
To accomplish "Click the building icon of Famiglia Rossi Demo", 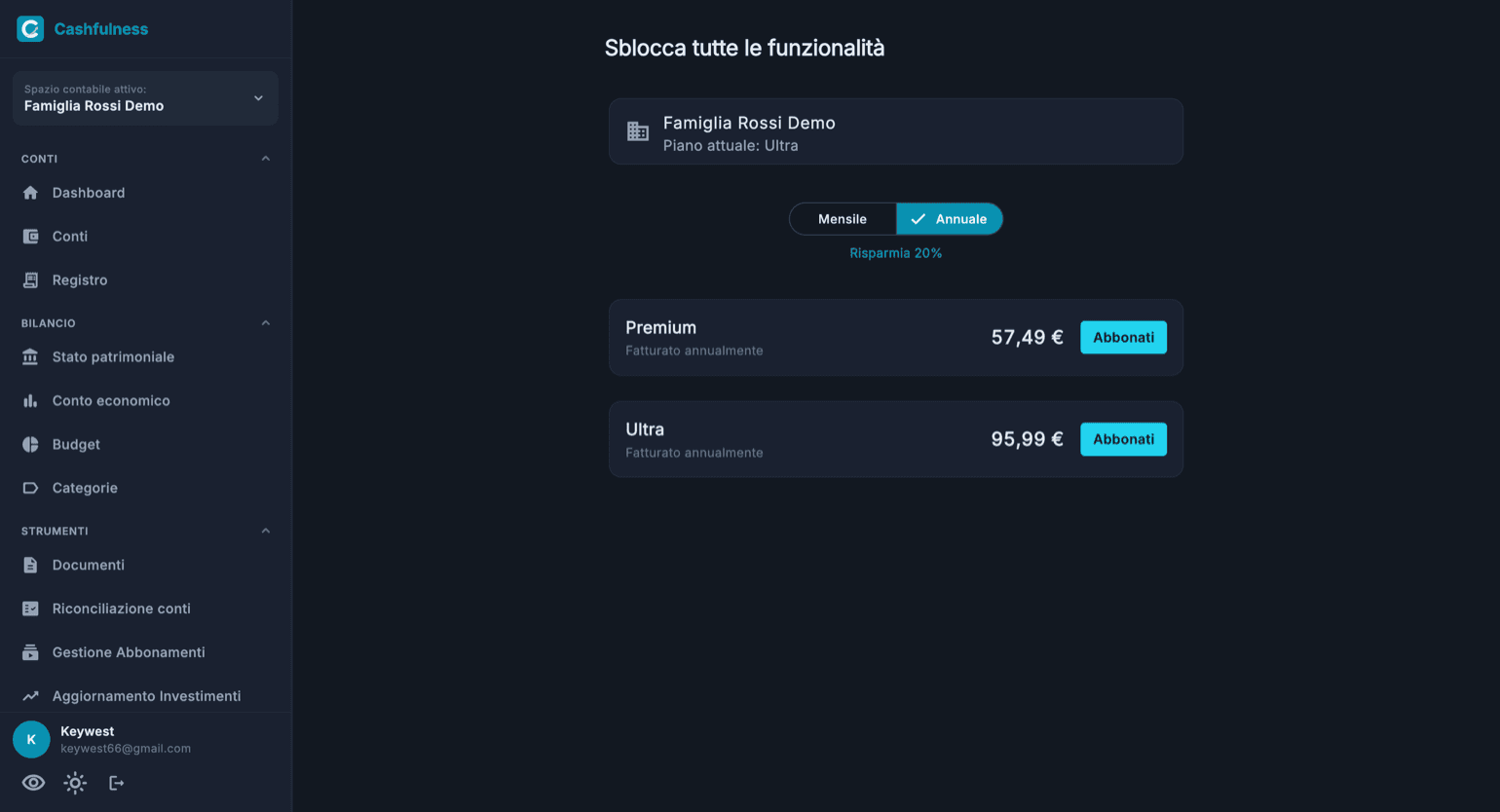I will tap(638, 131).
